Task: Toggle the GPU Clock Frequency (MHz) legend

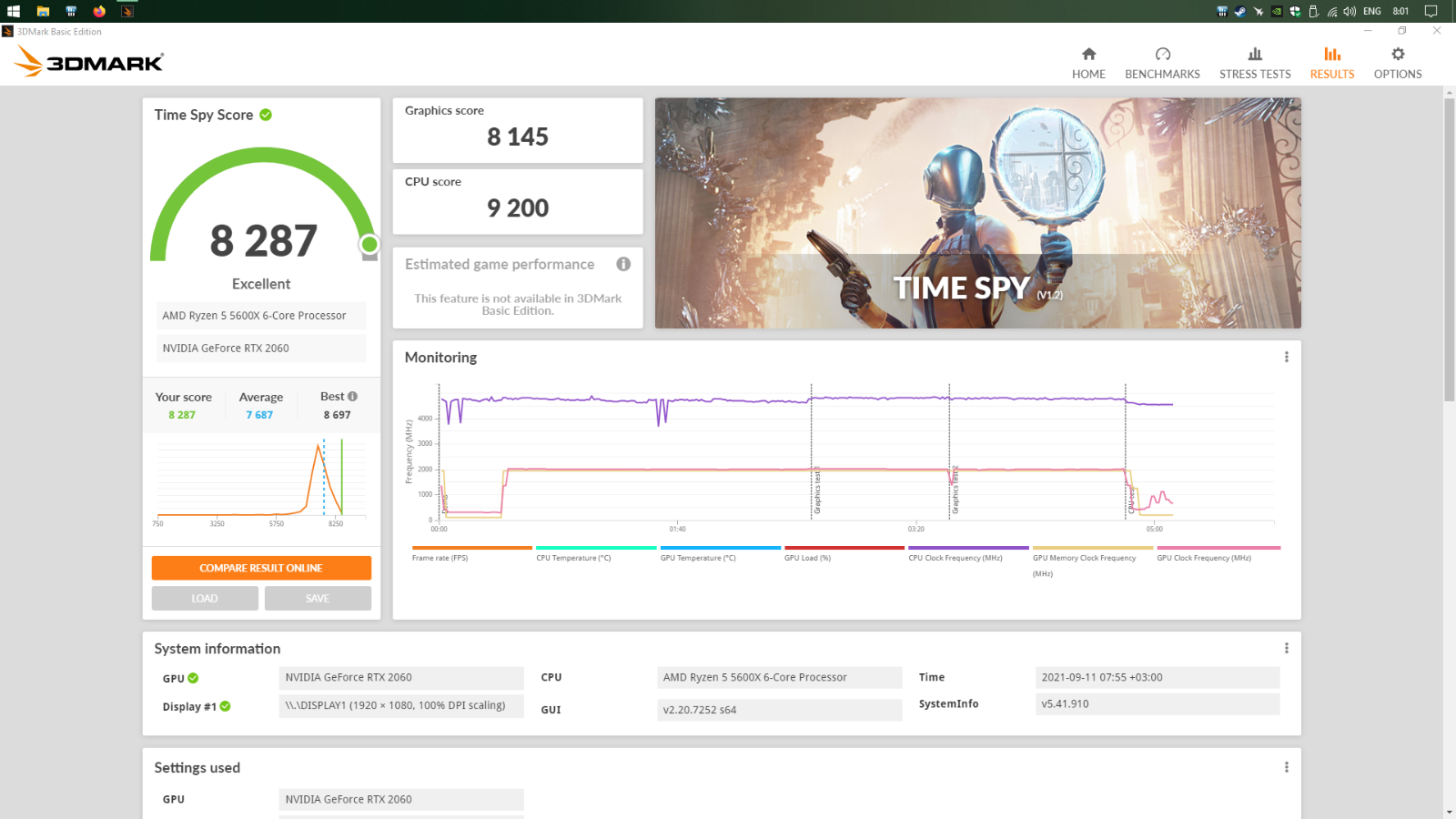Action: pyautogui.click(x=1218, y=554)
